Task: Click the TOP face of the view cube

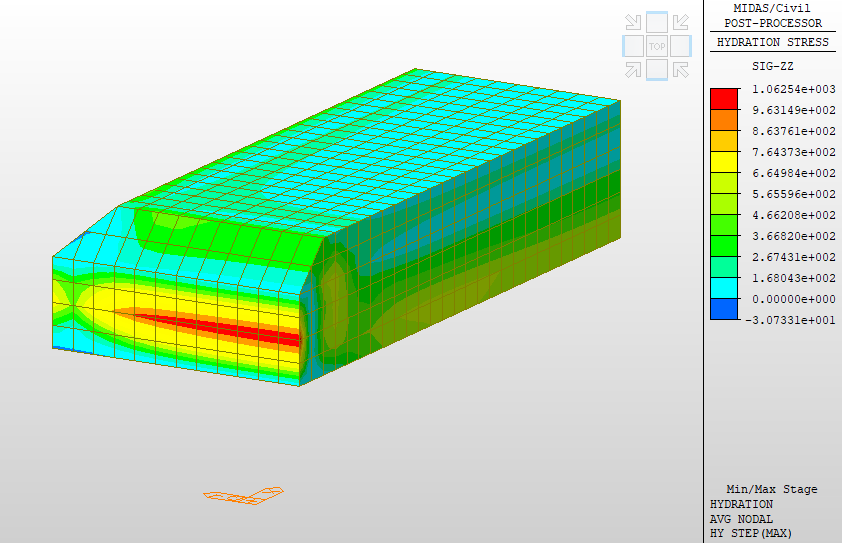Action: pos(656,46)
